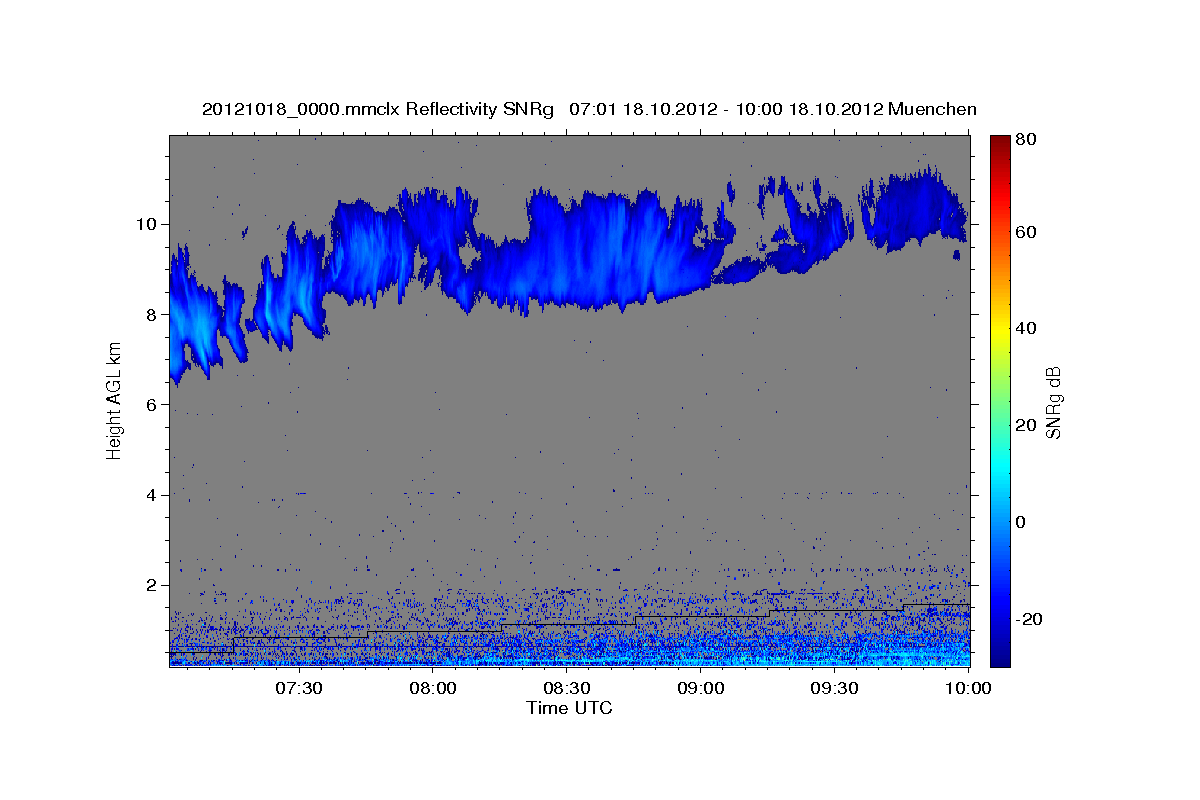
Task: Click the plot title text starting 20121018_0000.mmclx
Action: pos(589,108)
